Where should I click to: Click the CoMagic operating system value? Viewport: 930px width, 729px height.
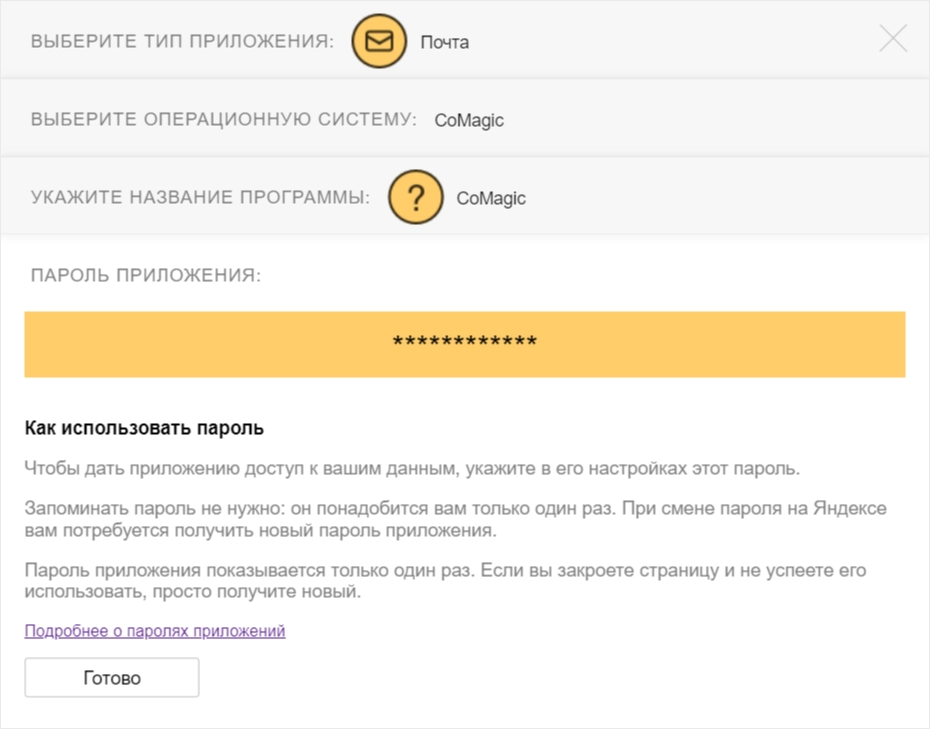(x=469, y=120)
